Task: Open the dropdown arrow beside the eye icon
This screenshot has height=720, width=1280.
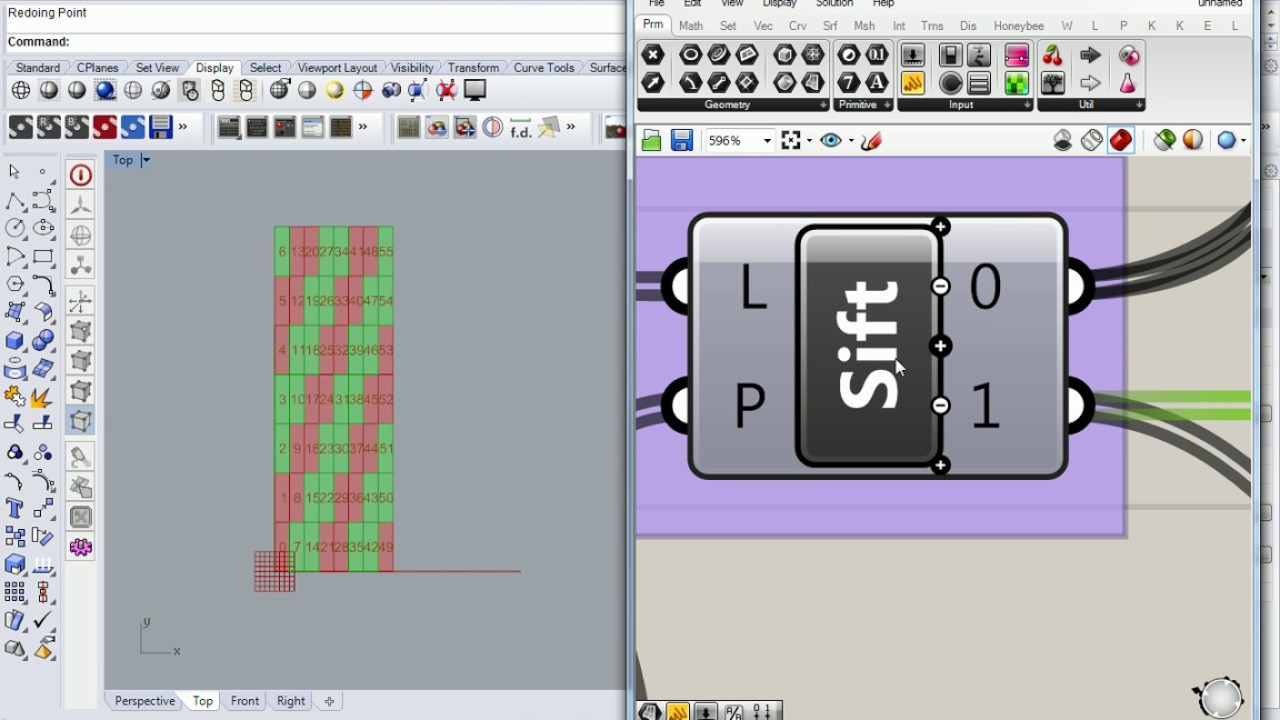Action: [x=851, y=141]
